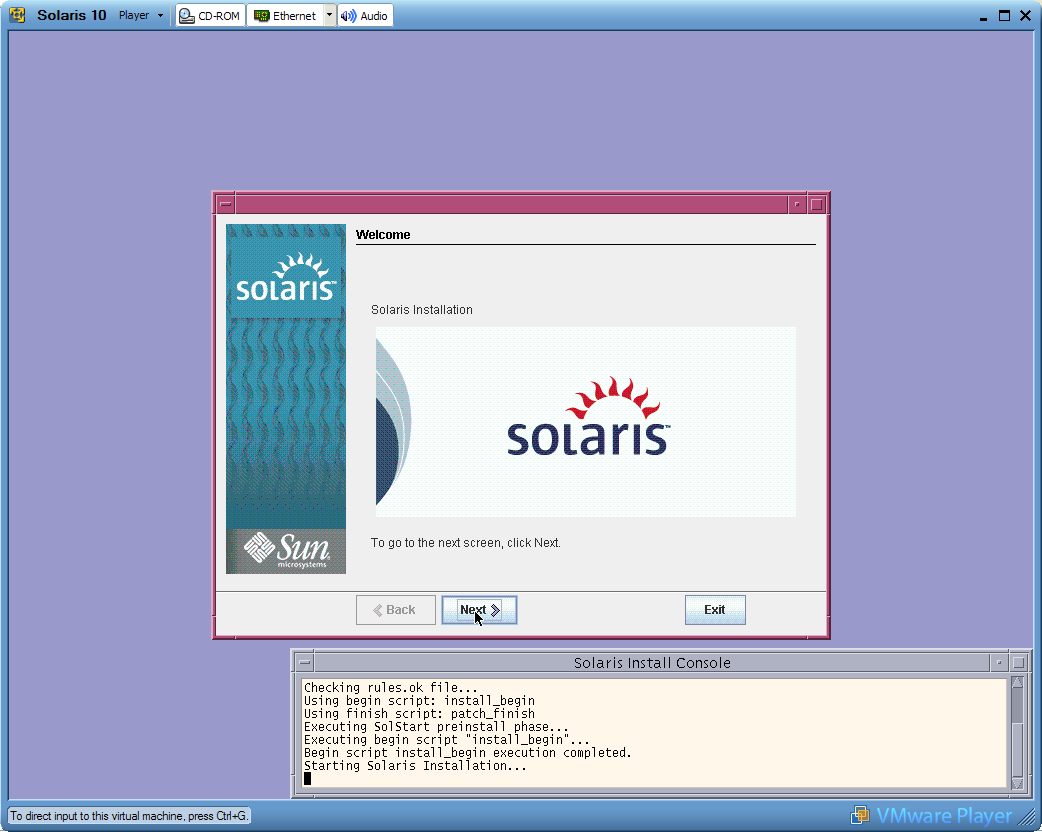Viewport: 1042px width, 832px height.
Task: Click the Welcome heading text
Action: (x=383, y=235)
